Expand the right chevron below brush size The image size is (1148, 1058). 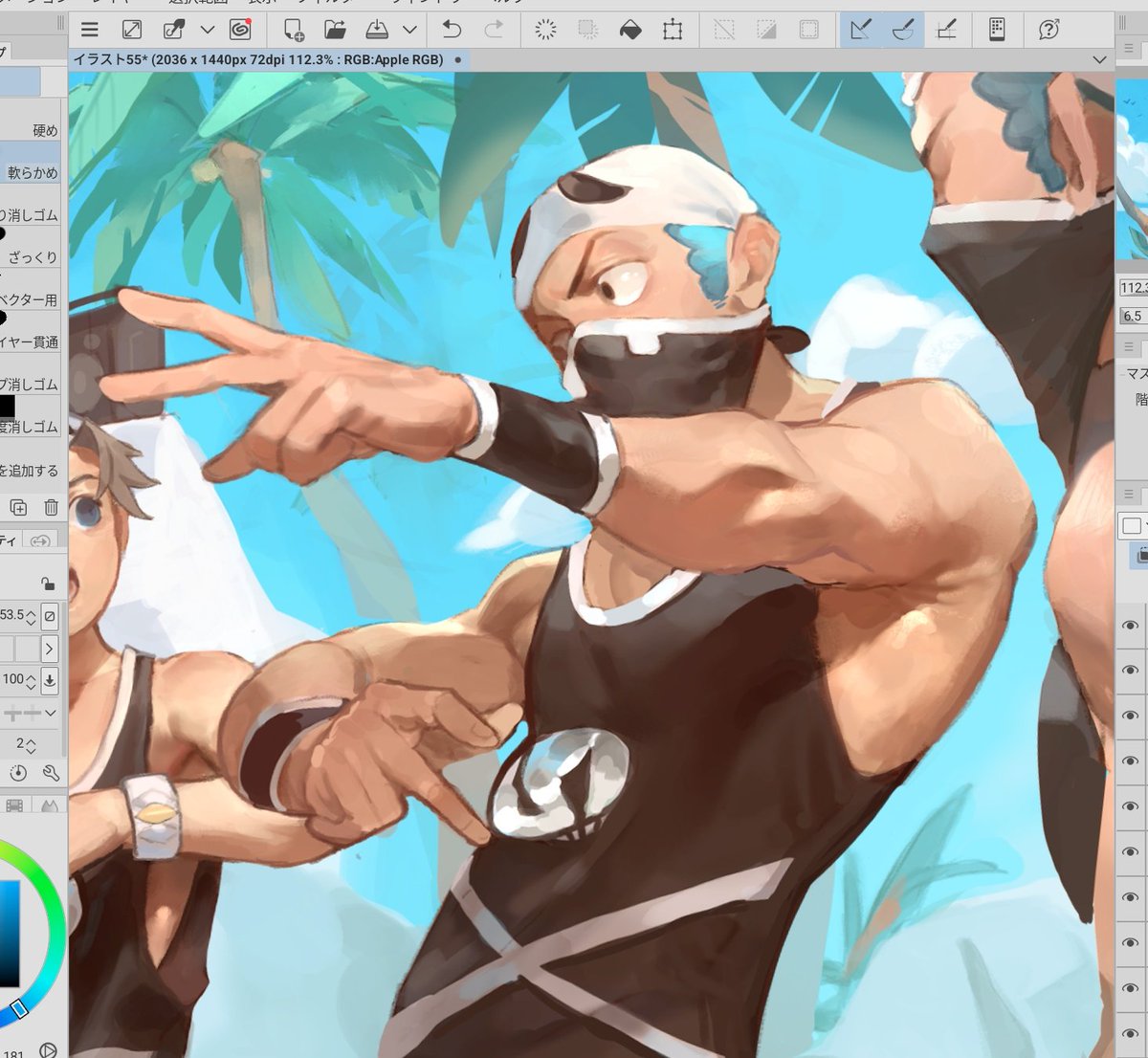pyautogui.click(x=51, y=649)
